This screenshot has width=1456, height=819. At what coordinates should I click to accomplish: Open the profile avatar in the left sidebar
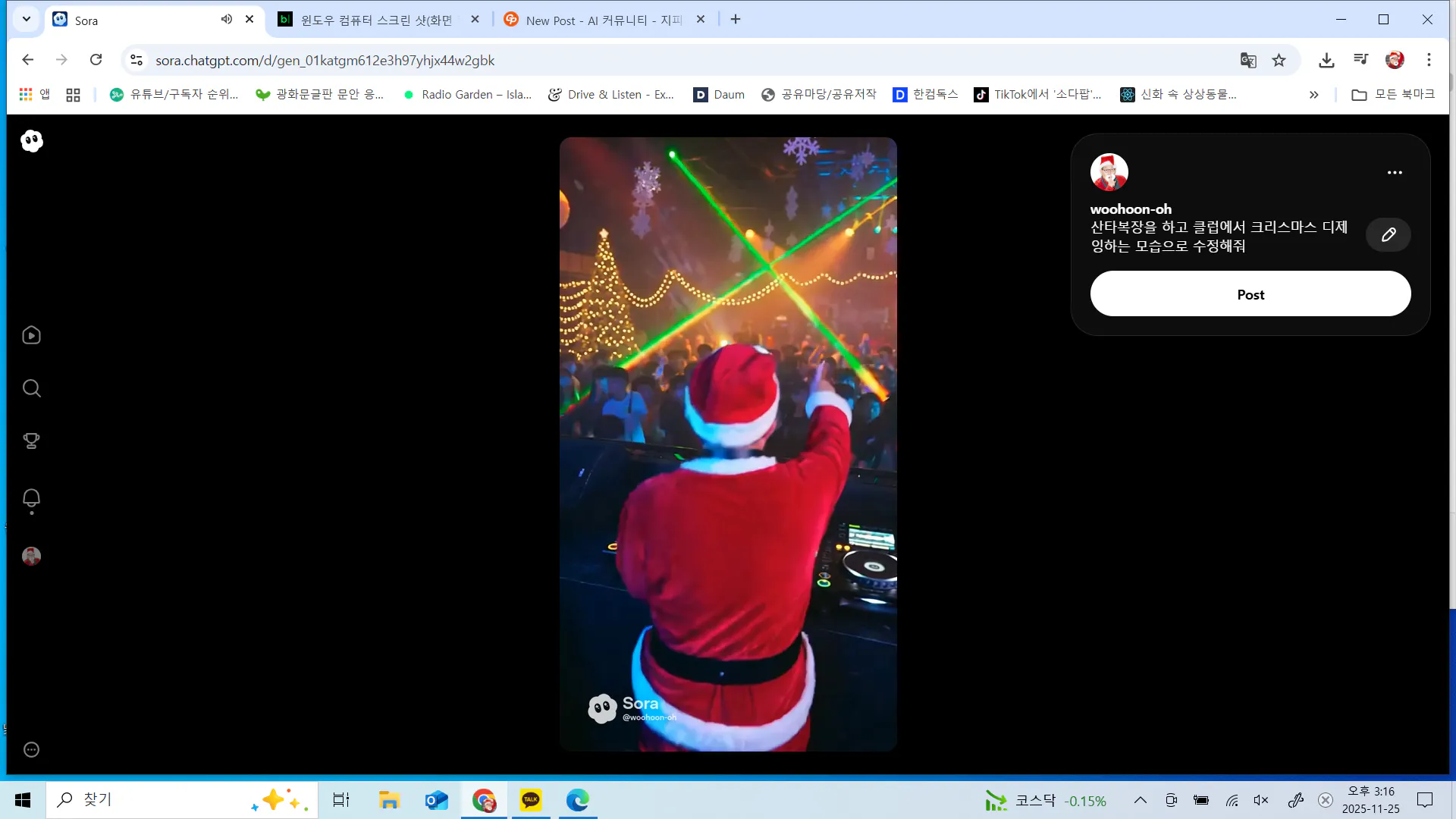tap(31, 556)
